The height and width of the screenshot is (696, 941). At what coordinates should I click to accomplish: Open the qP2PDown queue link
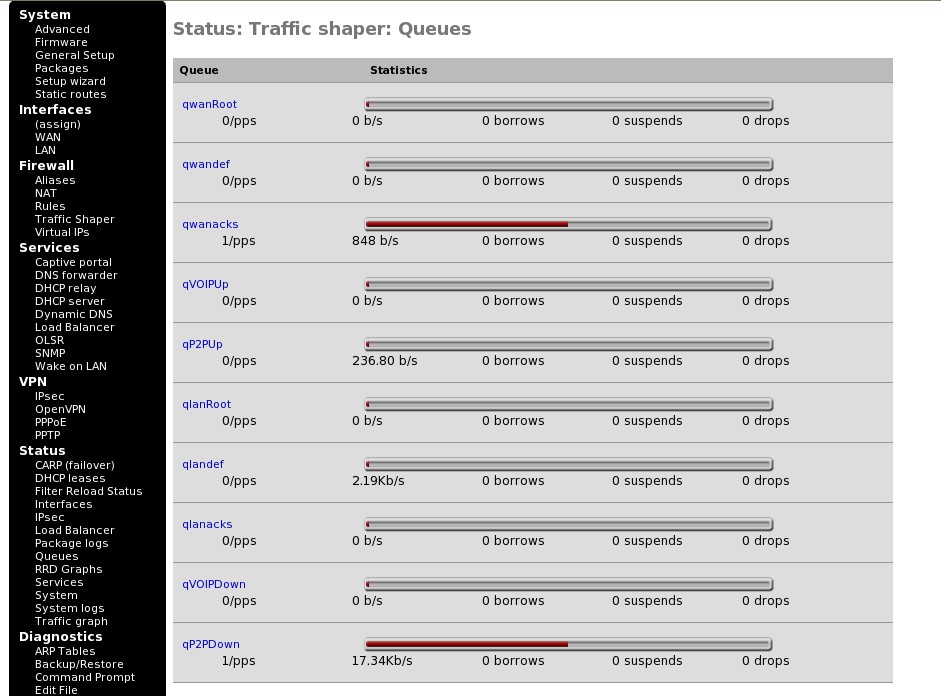(210, 644)
